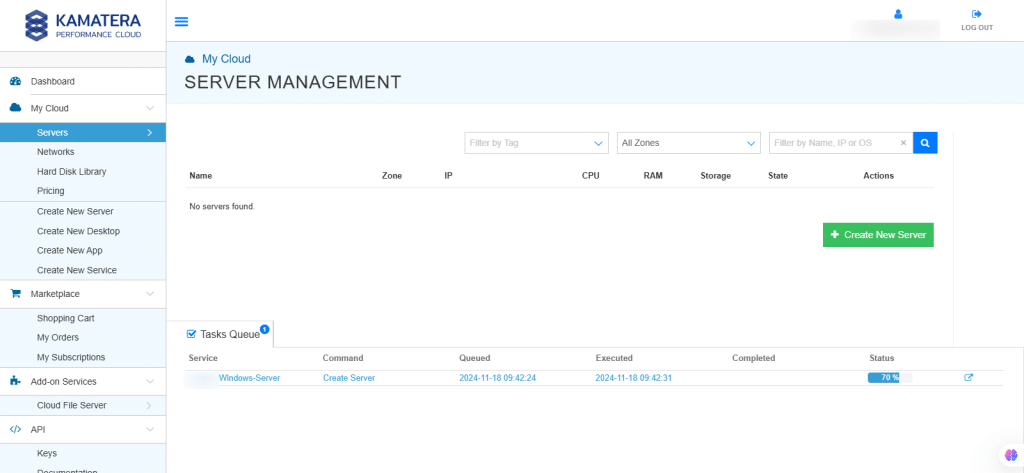
Task: Open Dashboard from the sidebar
Action: click(53, 81)
